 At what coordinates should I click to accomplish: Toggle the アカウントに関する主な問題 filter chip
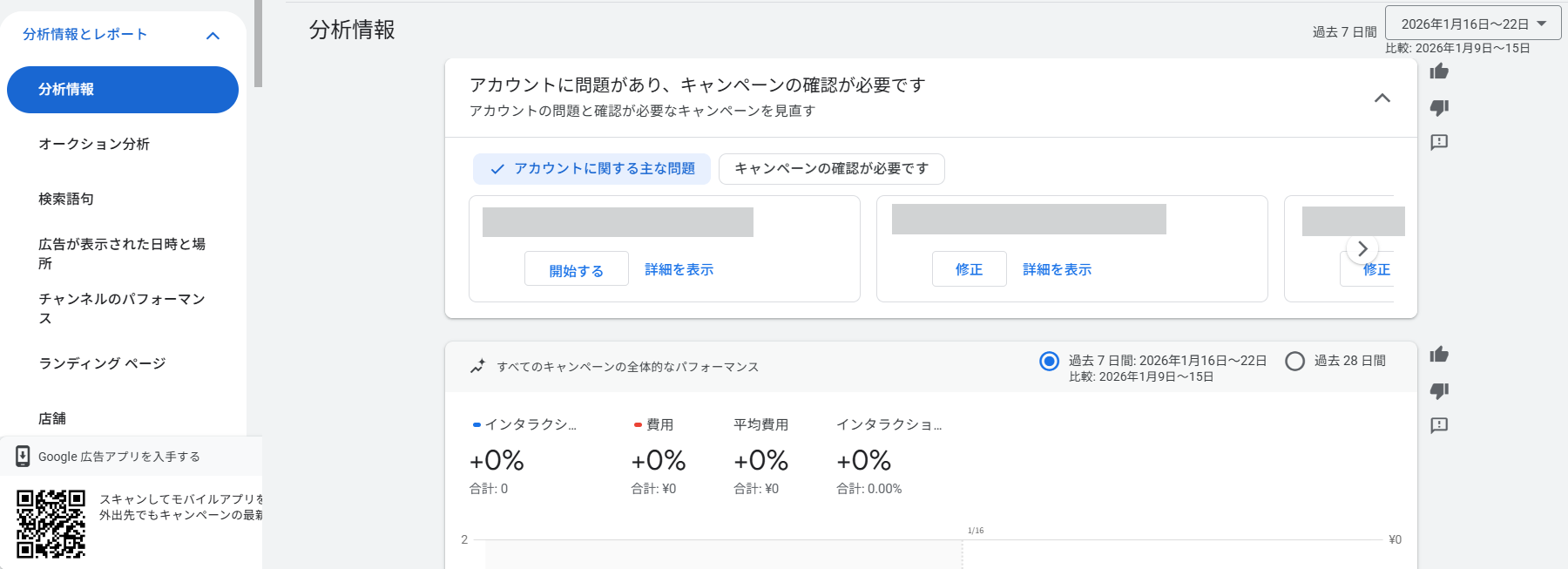tap(591, 169)
